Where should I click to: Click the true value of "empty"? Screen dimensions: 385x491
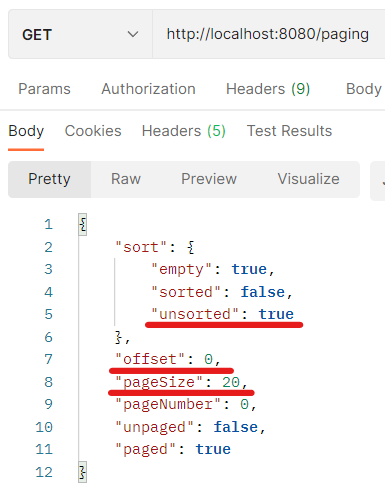(x=249, y=270)
